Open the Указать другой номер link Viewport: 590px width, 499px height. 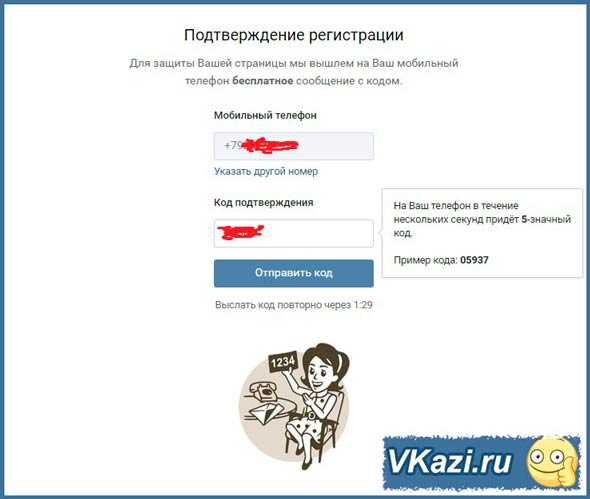point(266,172)
